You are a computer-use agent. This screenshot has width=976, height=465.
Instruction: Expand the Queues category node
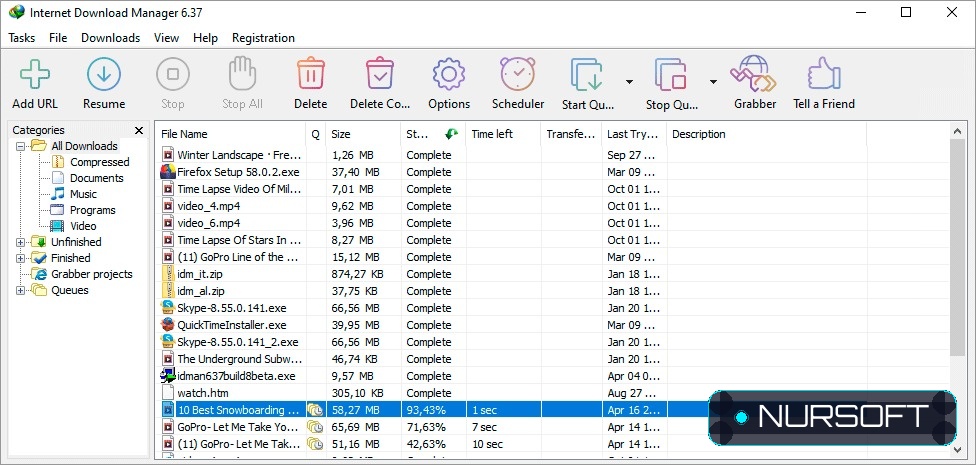pos(21,290)
